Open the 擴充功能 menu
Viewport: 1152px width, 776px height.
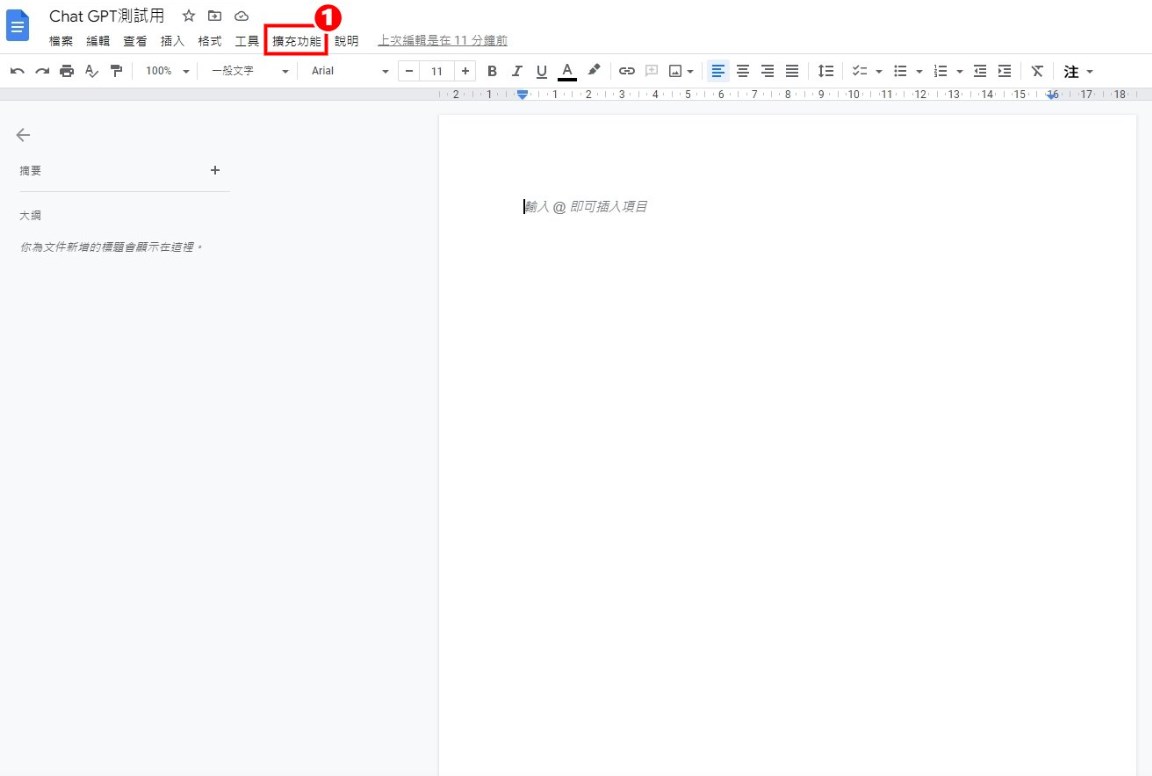(296, 41)
